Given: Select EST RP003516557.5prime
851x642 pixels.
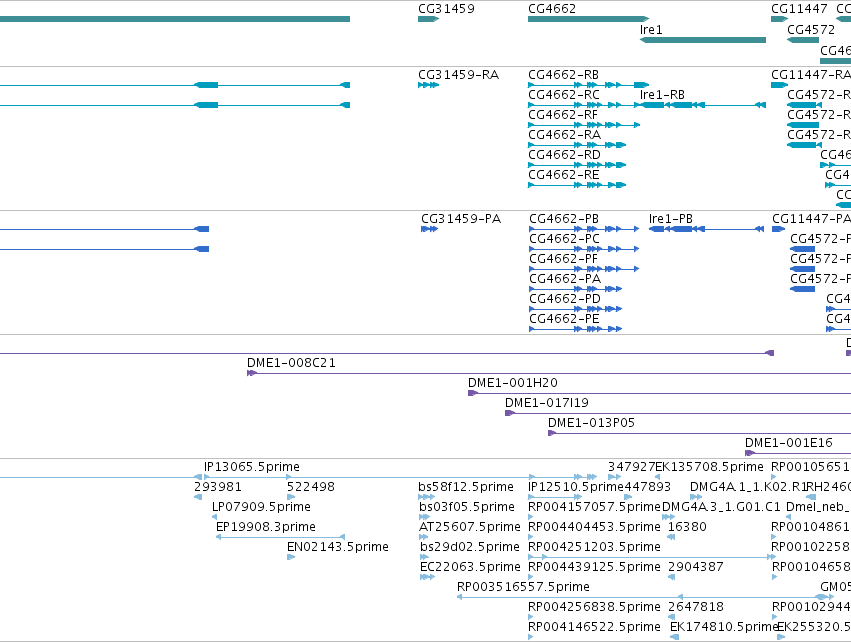Looking at the screenshot, I should point(523,587).
